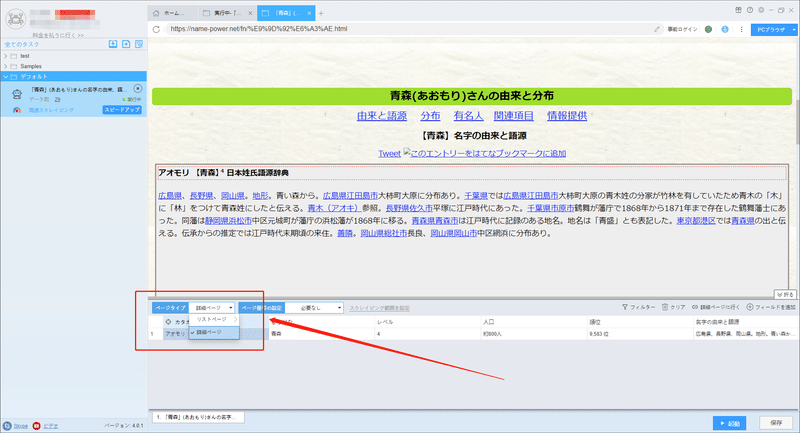Viewport: 800px width, 433px height.
Task: Open the ページタイプ dropdown
Action: coord(212,308)
